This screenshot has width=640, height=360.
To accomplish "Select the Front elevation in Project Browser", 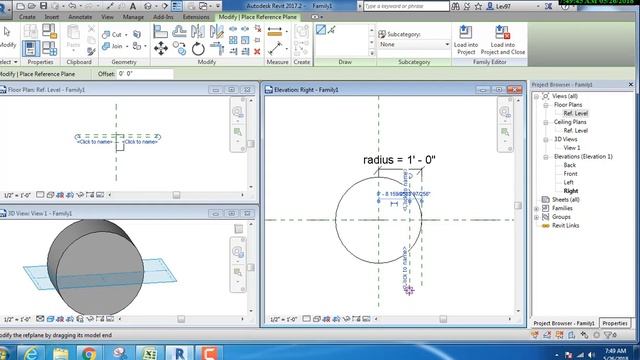I will (570, 174).
